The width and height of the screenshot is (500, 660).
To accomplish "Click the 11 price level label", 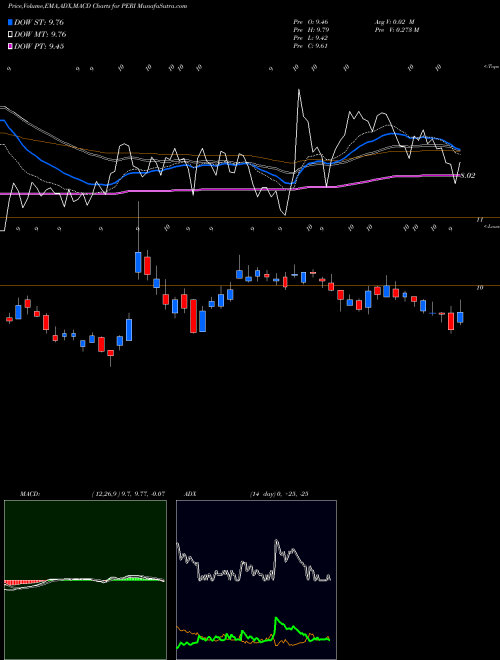I will 479,220.
